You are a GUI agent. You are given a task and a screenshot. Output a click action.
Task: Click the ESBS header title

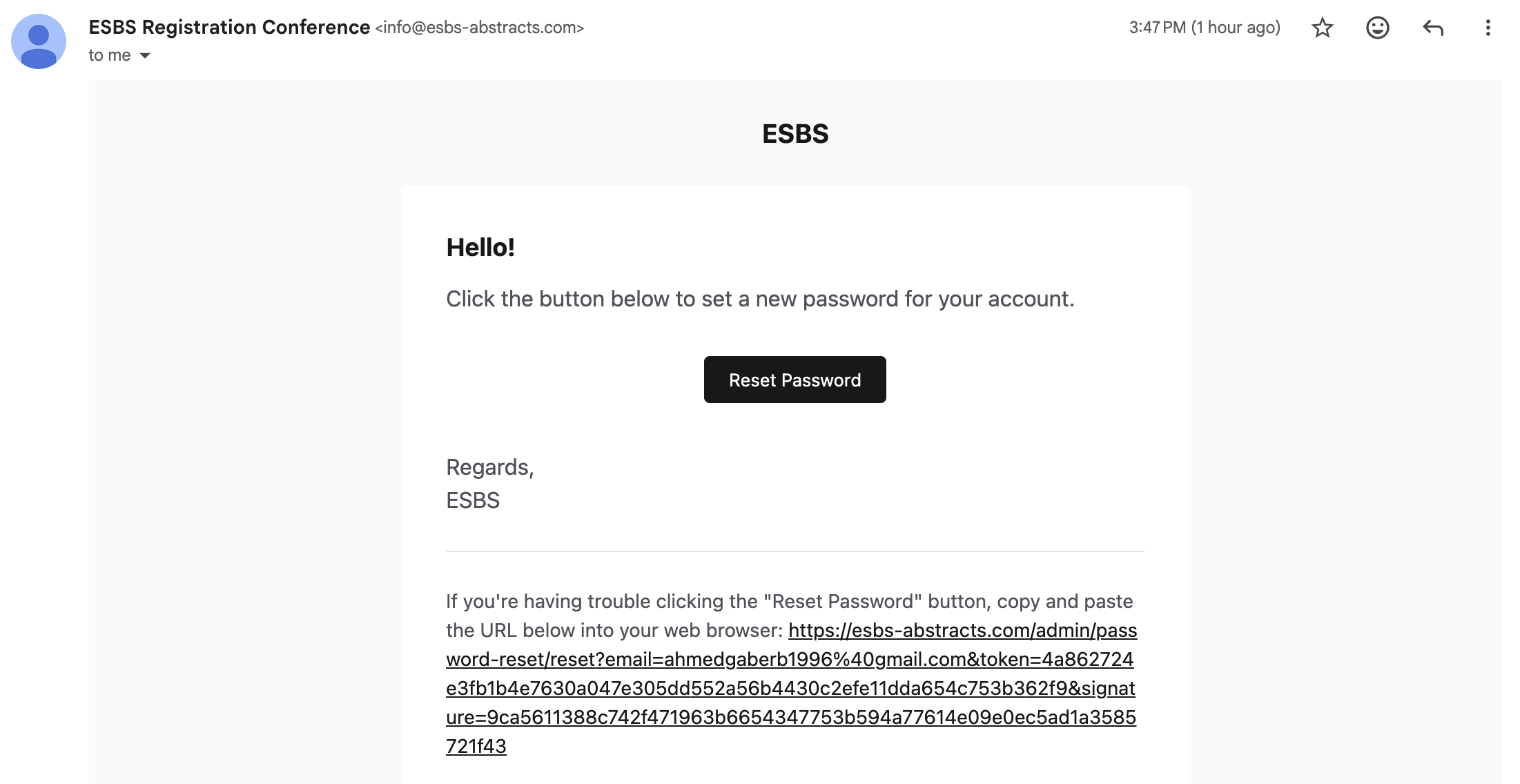tap(795, 134)
